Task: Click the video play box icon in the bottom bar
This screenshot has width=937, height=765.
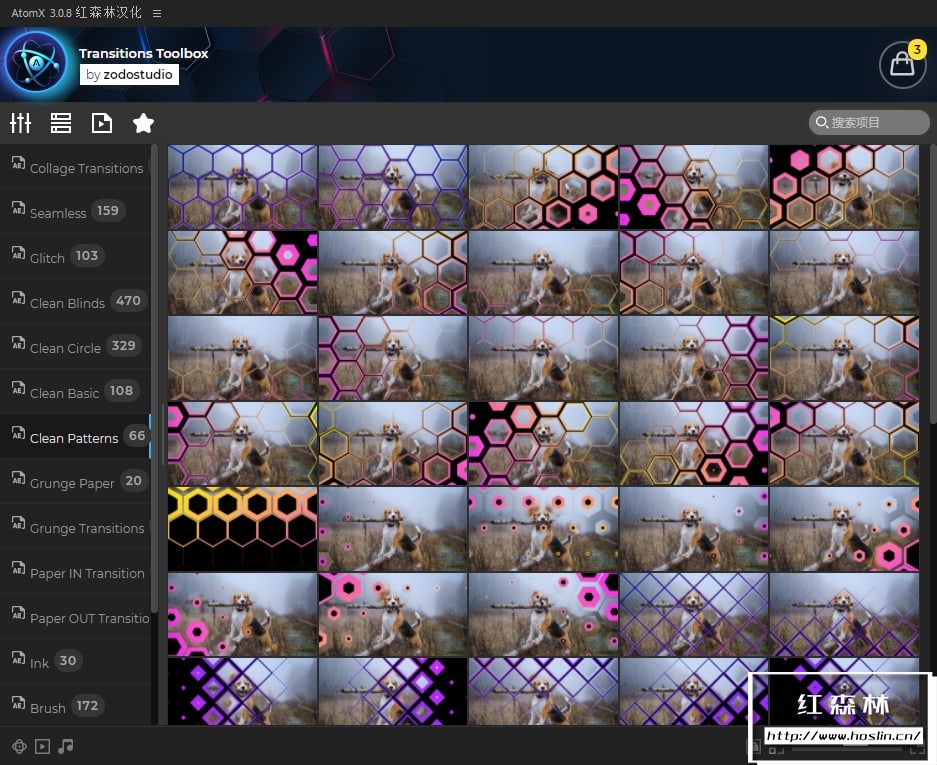Action: [x=42, y=746]
